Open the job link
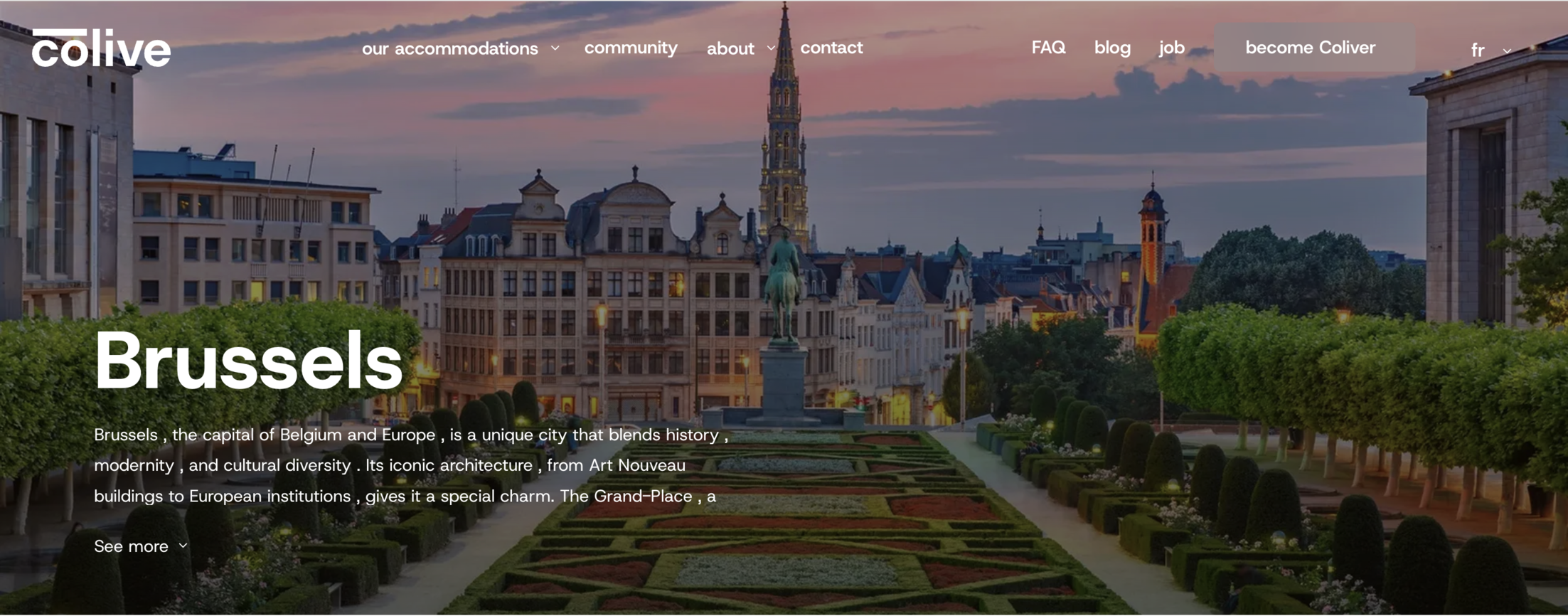The height and width of the screenshot is (616, 1568). point(1171,48)
